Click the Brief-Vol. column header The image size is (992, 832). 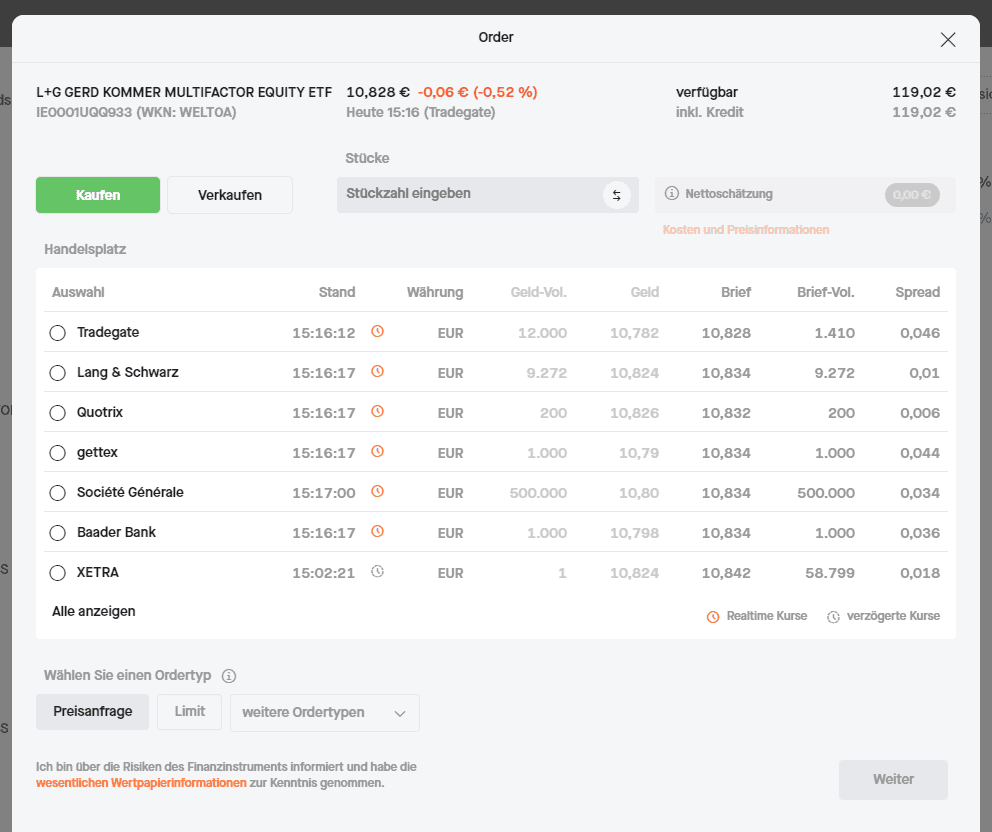[826, 292]
